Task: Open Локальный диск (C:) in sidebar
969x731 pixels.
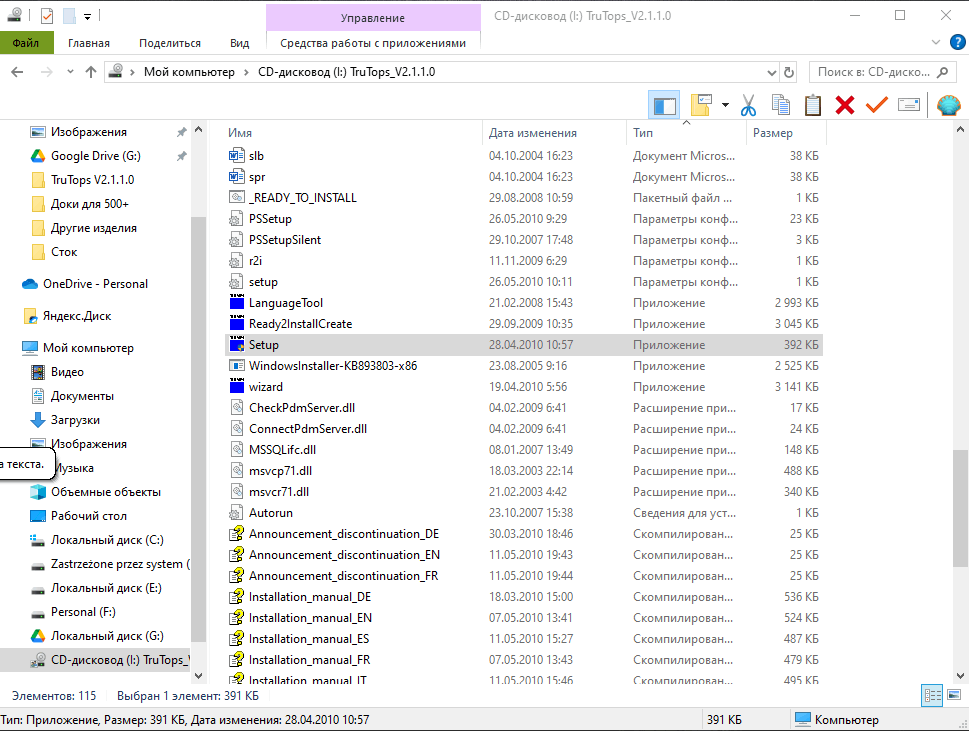Action: pos(107,539)
